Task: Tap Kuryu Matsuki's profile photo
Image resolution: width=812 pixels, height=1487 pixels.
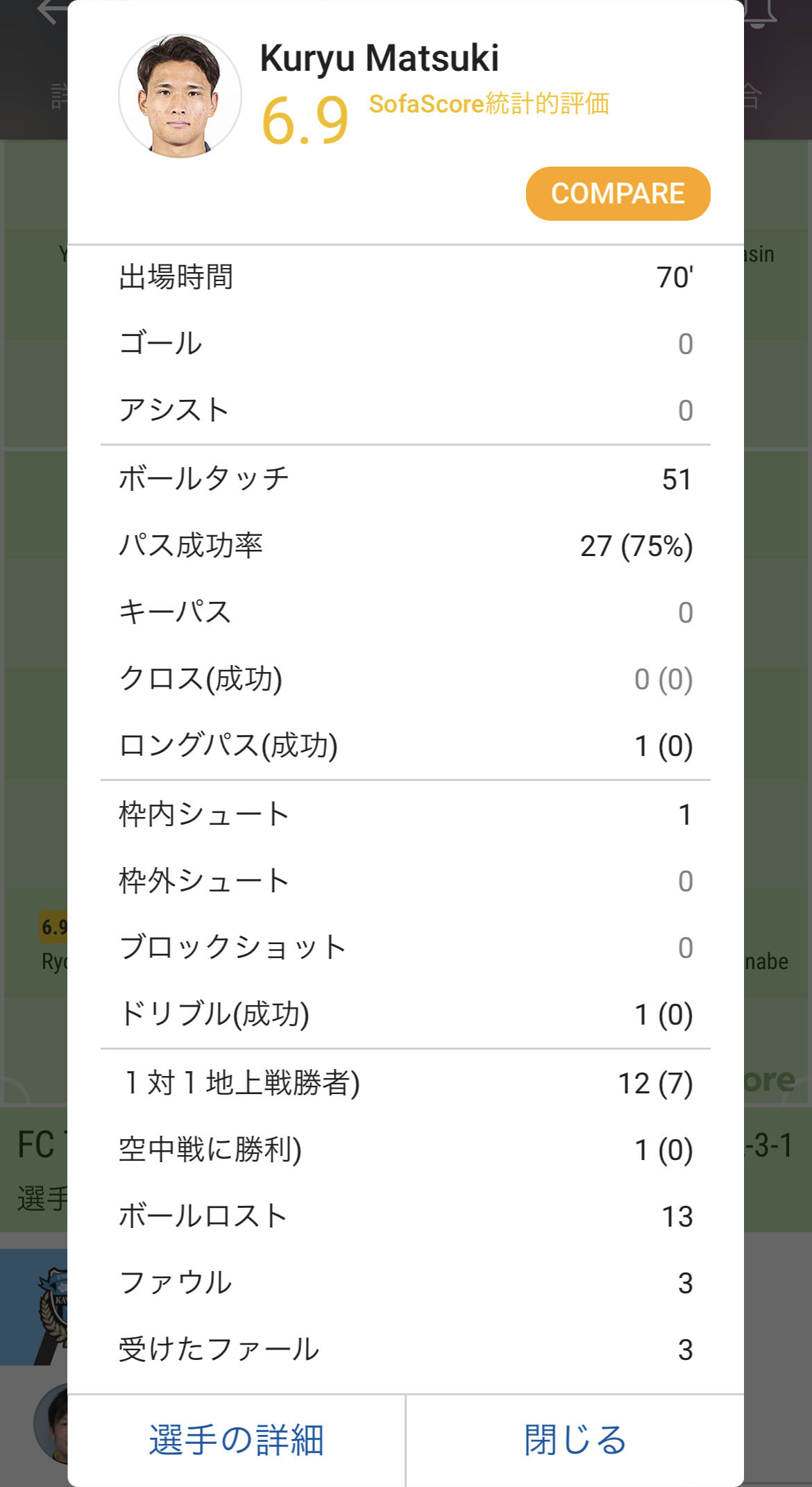Action: pos(180,96)
